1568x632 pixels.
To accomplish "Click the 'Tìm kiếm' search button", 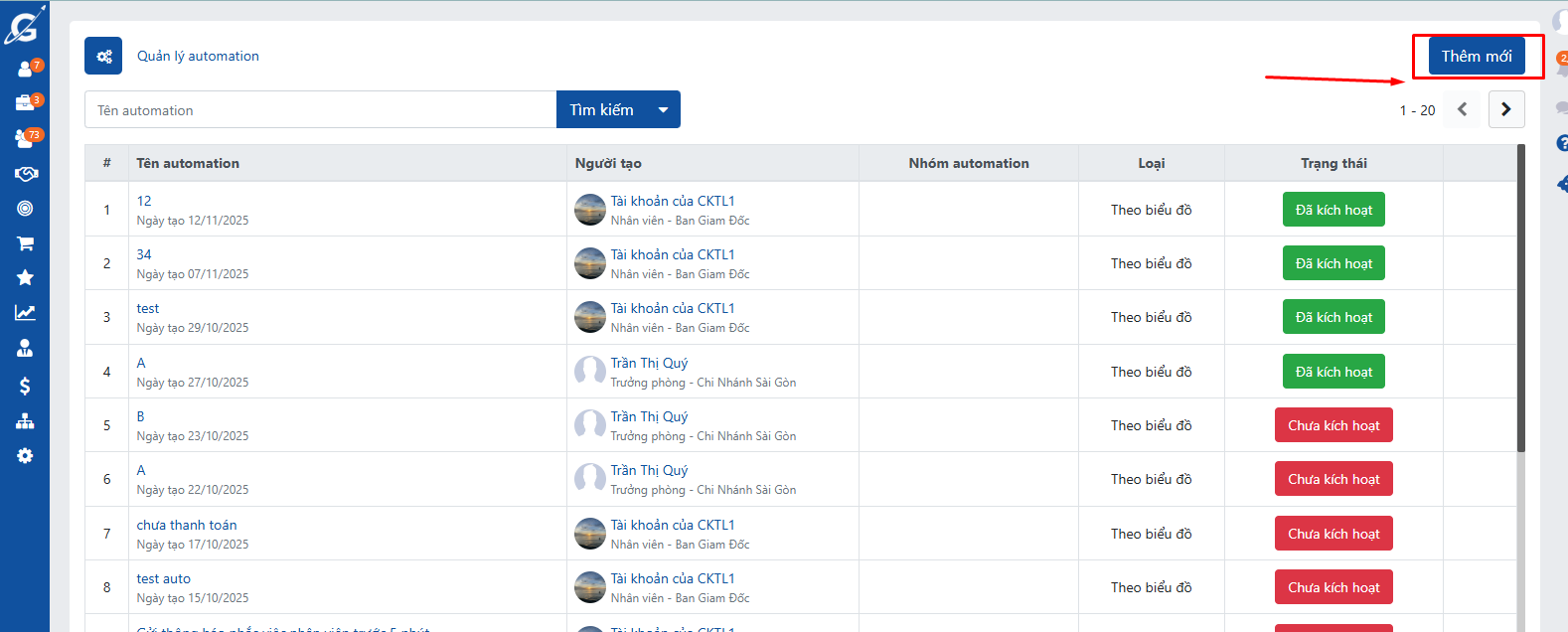I will (601, 110).
